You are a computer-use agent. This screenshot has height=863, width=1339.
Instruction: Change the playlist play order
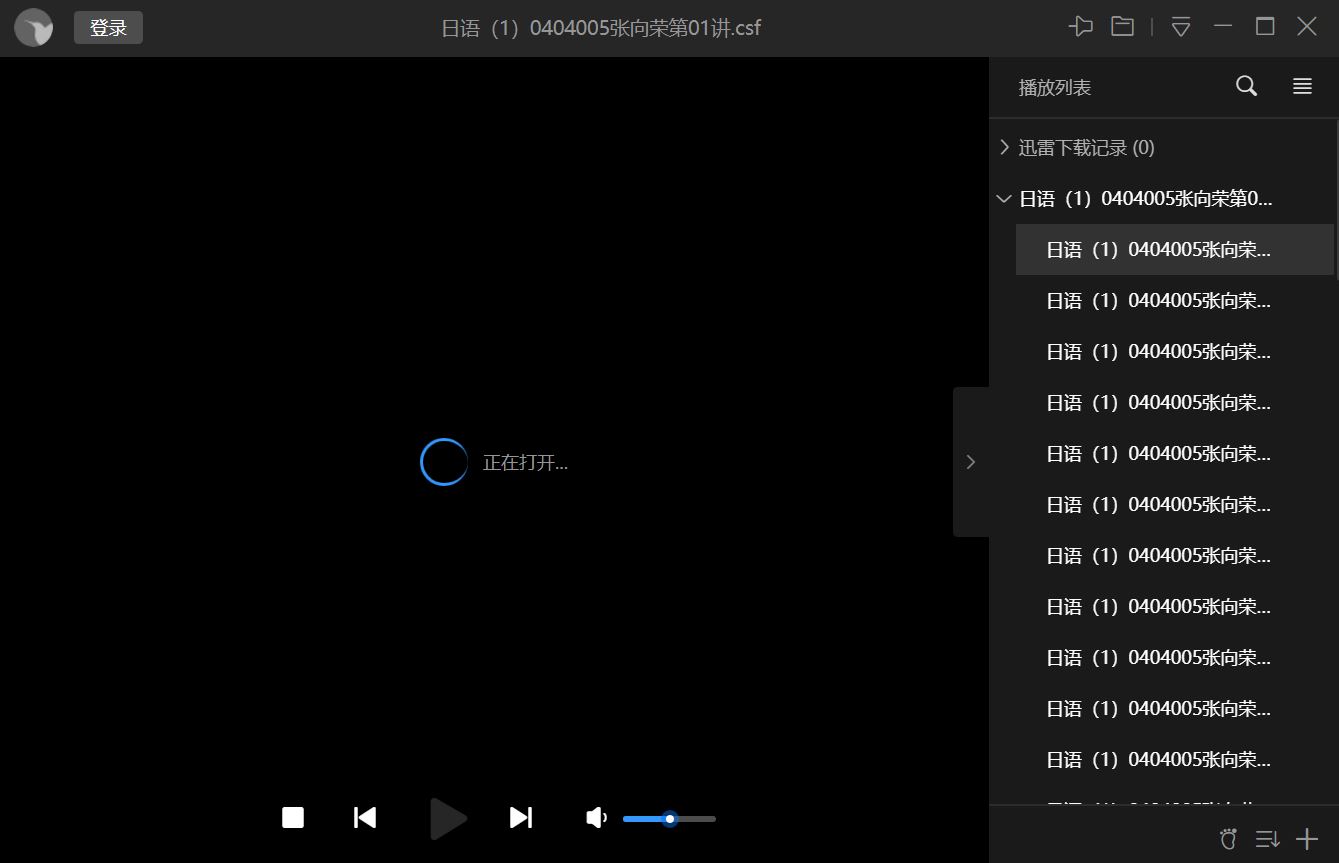pos(1267,839)
